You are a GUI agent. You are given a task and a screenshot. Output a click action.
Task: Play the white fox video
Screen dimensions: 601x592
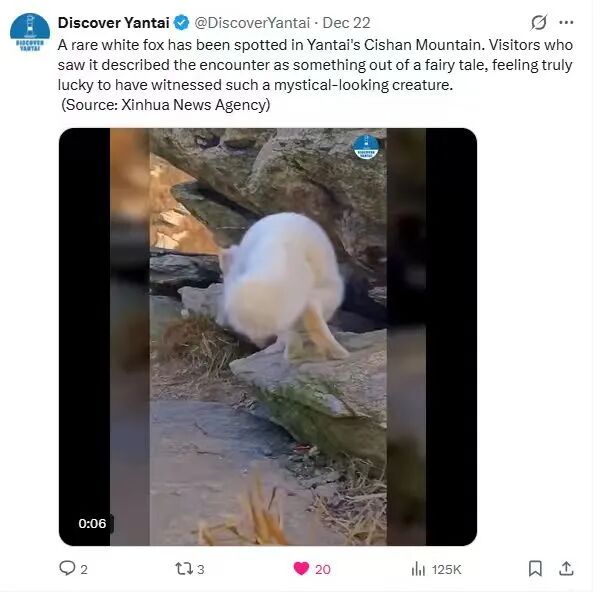click(x=268, y=337)
